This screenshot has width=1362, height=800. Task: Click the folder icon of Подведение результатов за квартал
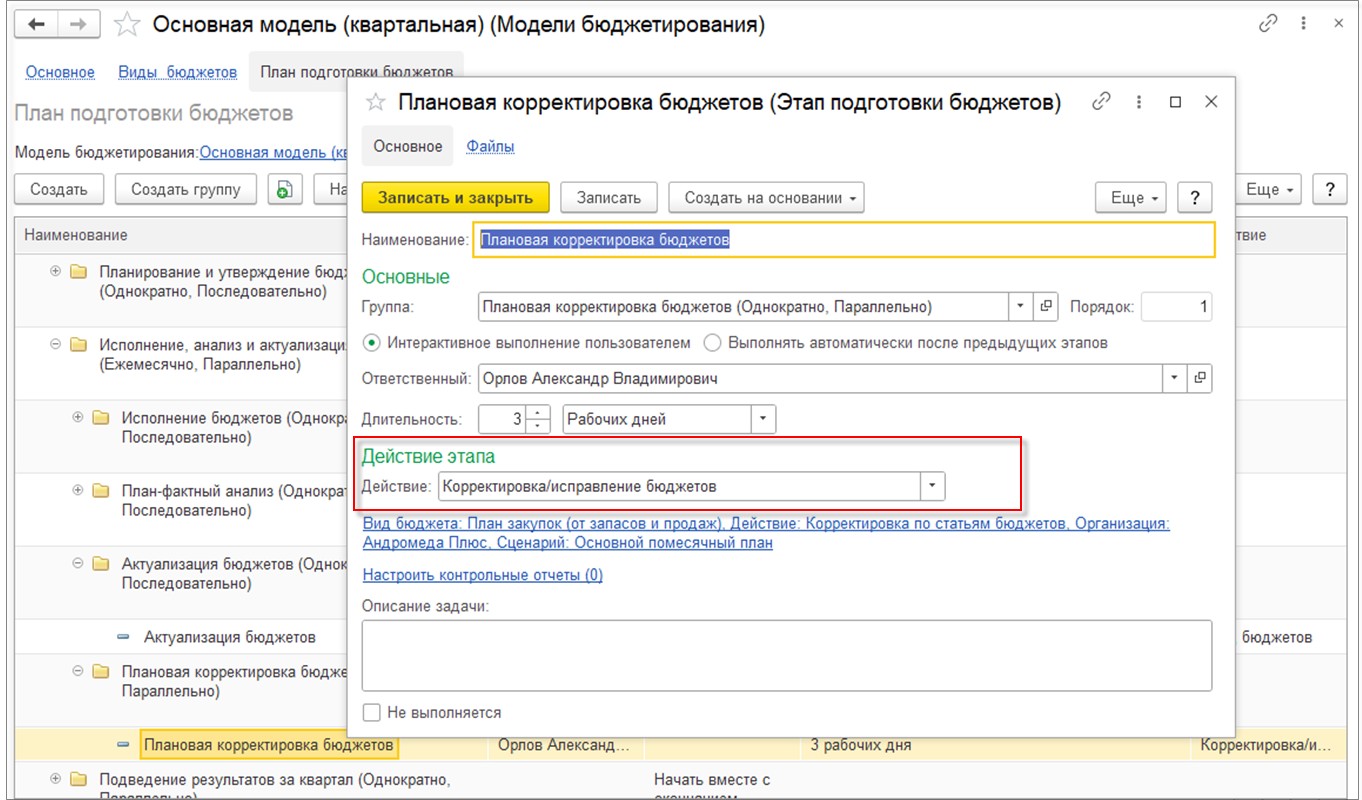[x=79, y=779]
